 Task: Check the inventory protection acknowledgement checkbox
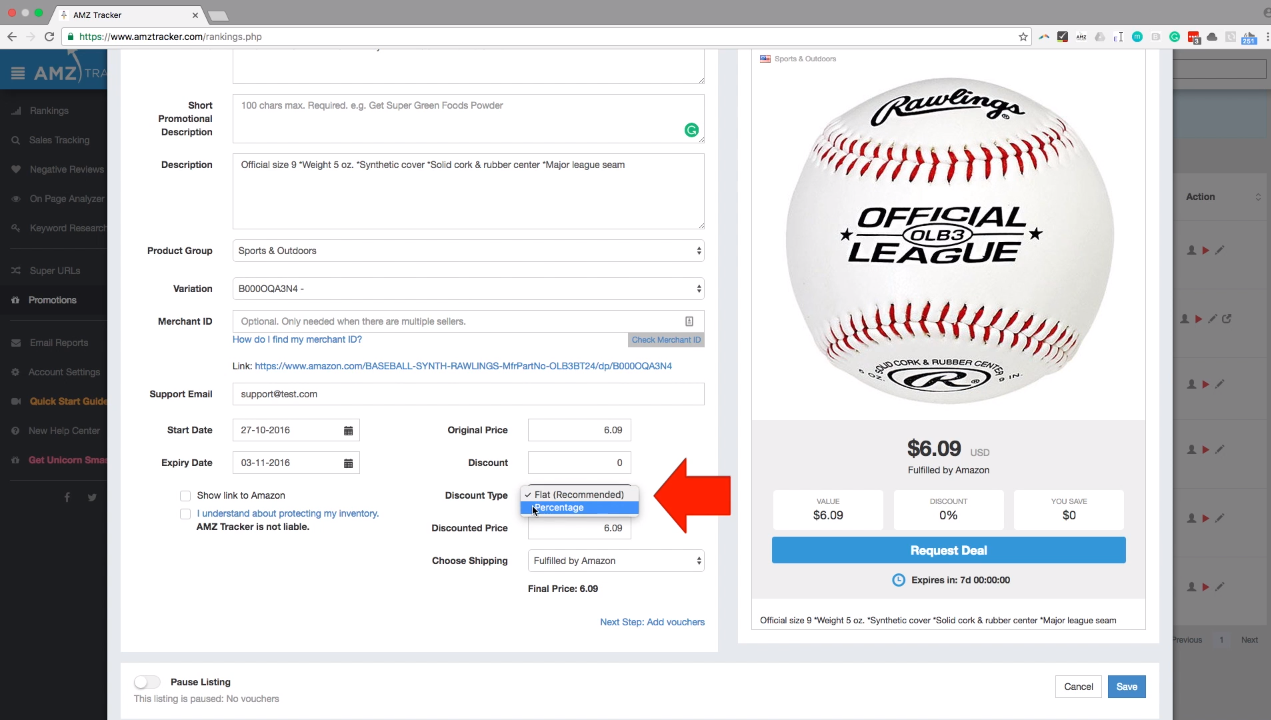[185, 514]
